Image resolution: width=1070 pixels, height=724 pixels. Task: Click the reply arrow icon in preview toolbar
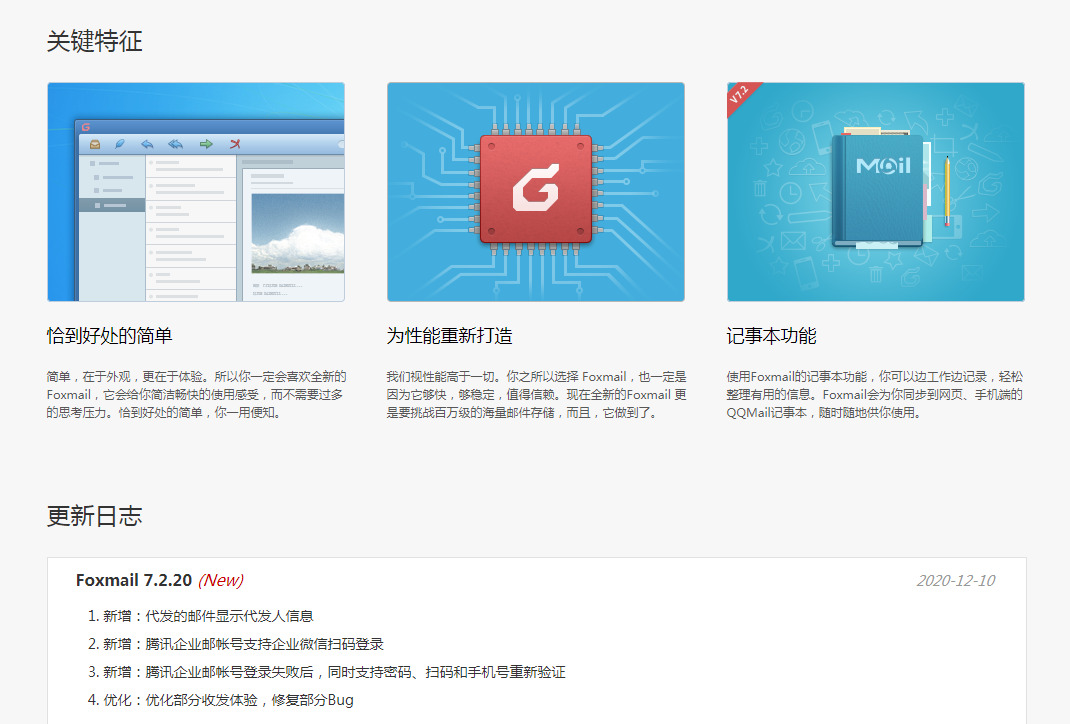point(147,144)
